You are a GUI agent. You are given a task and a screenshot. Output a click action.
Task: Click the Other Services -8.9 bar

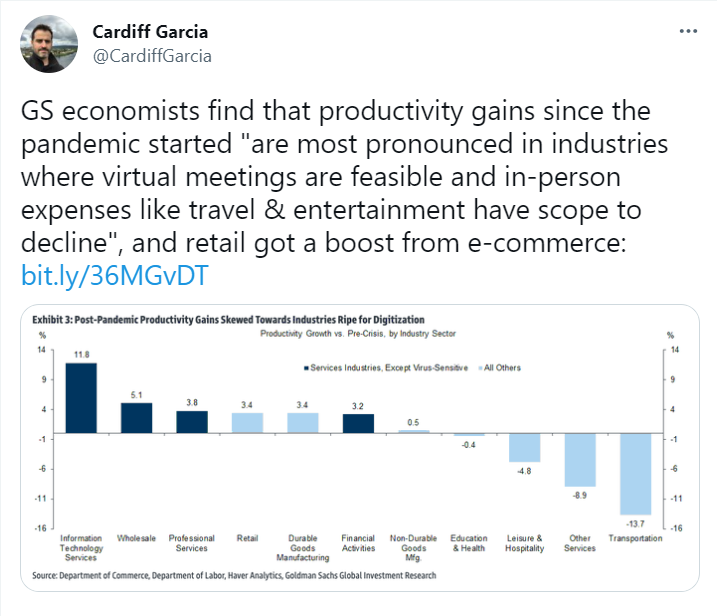click(580, 459)
